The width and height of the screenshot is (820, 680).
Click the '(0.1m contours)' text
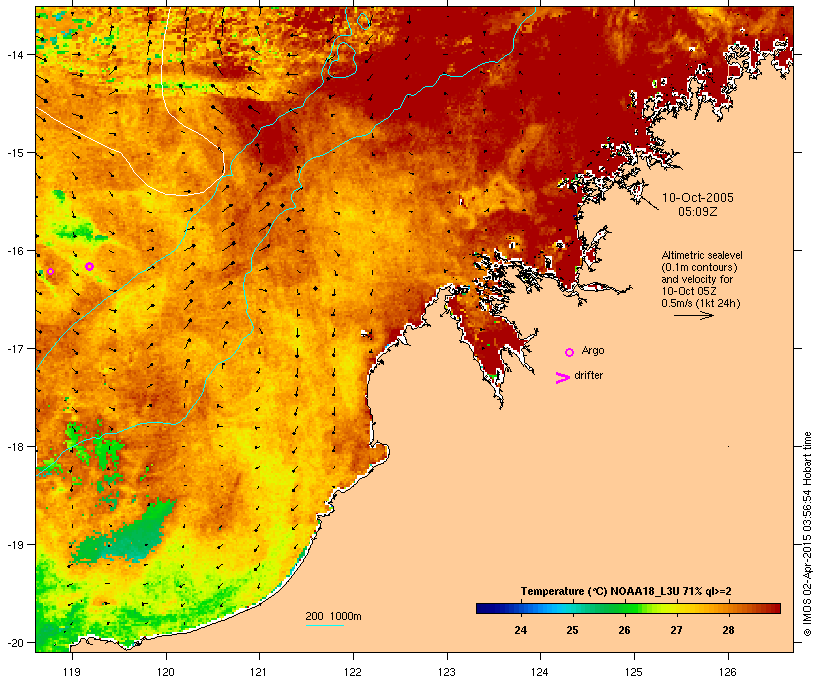pyautogui.click(x=699, y=267)
